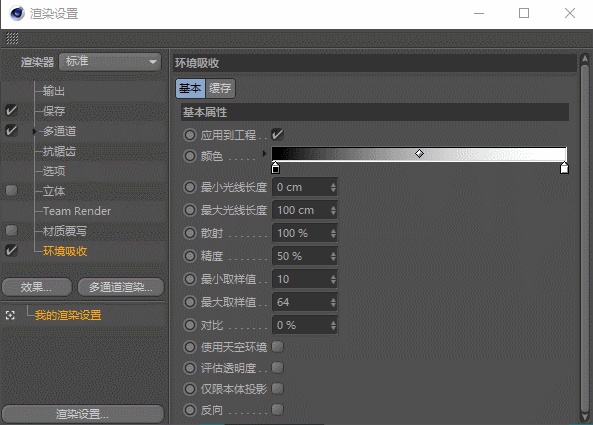This screenshot has height=425, width=593.
Task: Click the 对比 stepper arrows
Action: tap(333, 326)
